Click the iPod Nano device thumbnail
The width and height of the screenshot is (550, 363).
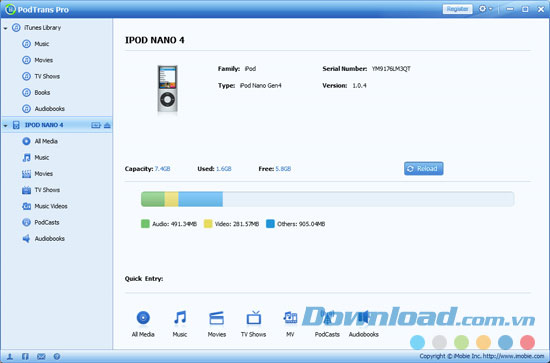(167, 89)
